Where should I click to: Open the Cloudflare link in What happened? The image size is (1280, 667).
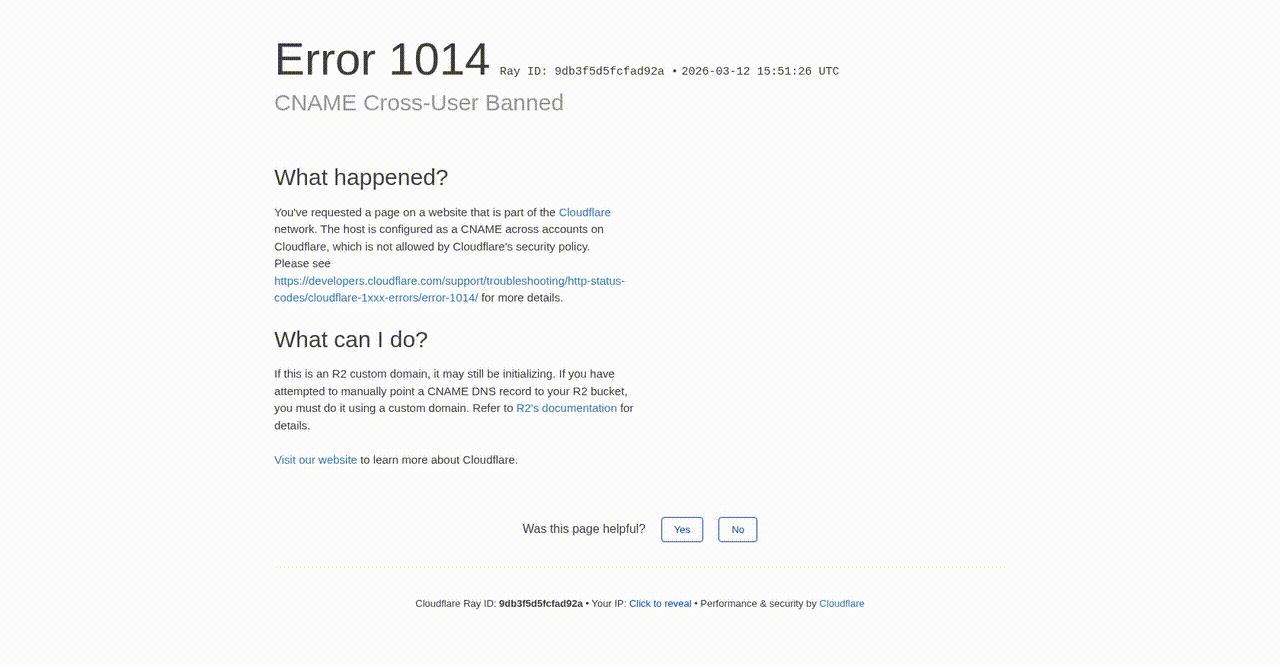[584, 212]
